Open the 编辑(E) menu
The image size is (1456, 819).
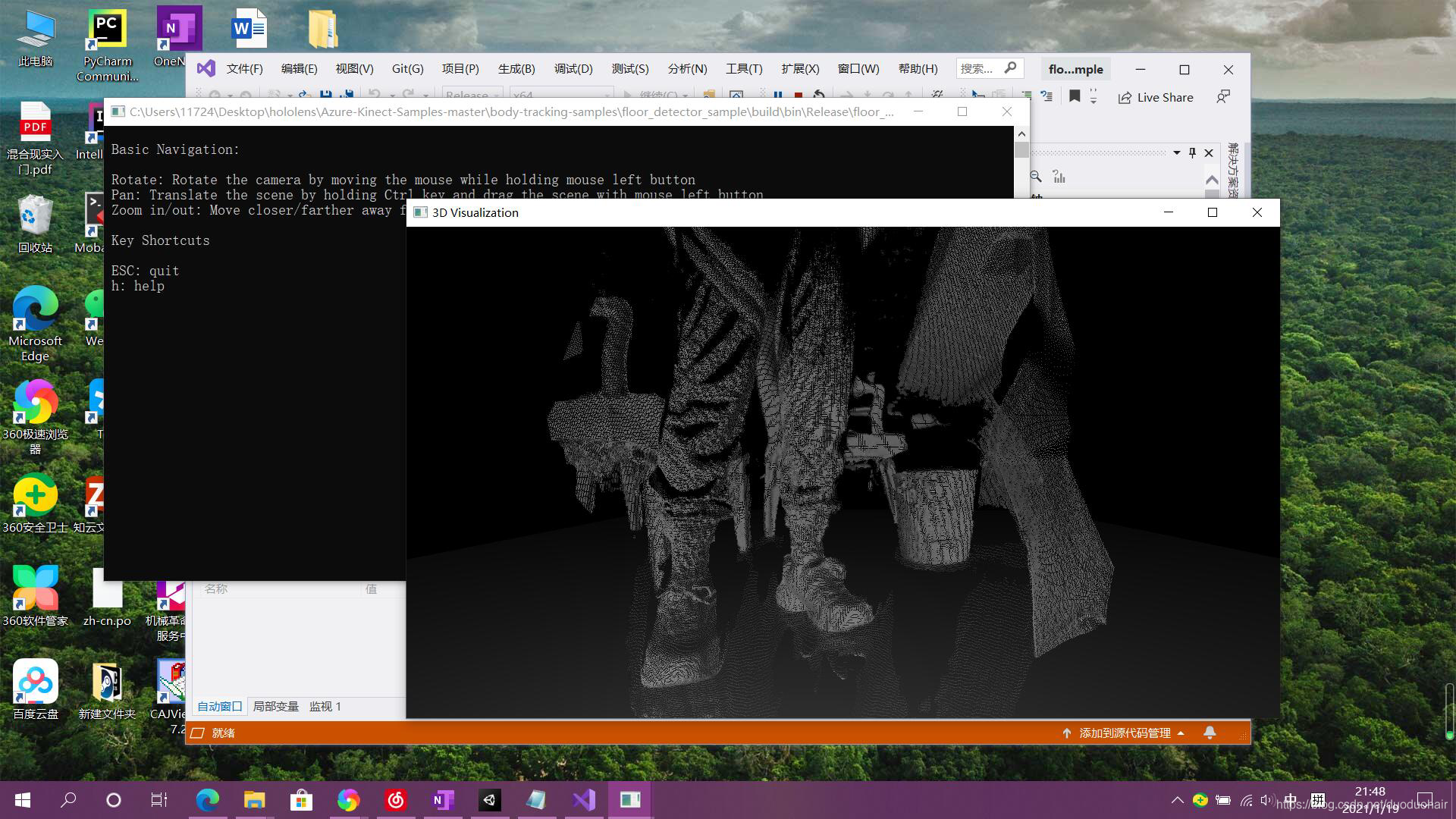coord(299,69)
